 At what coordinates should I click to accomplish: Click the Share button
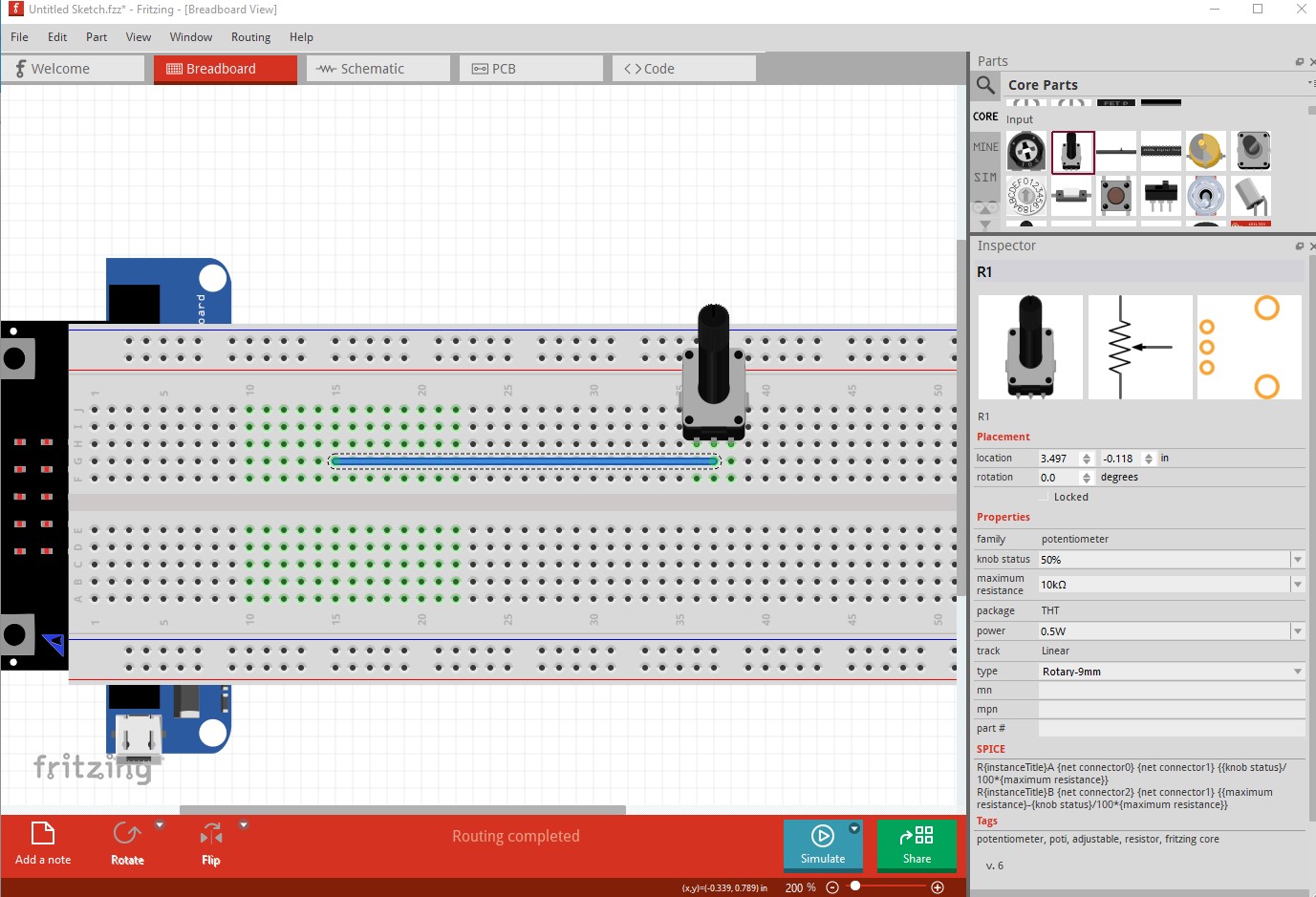click(917, 844)
